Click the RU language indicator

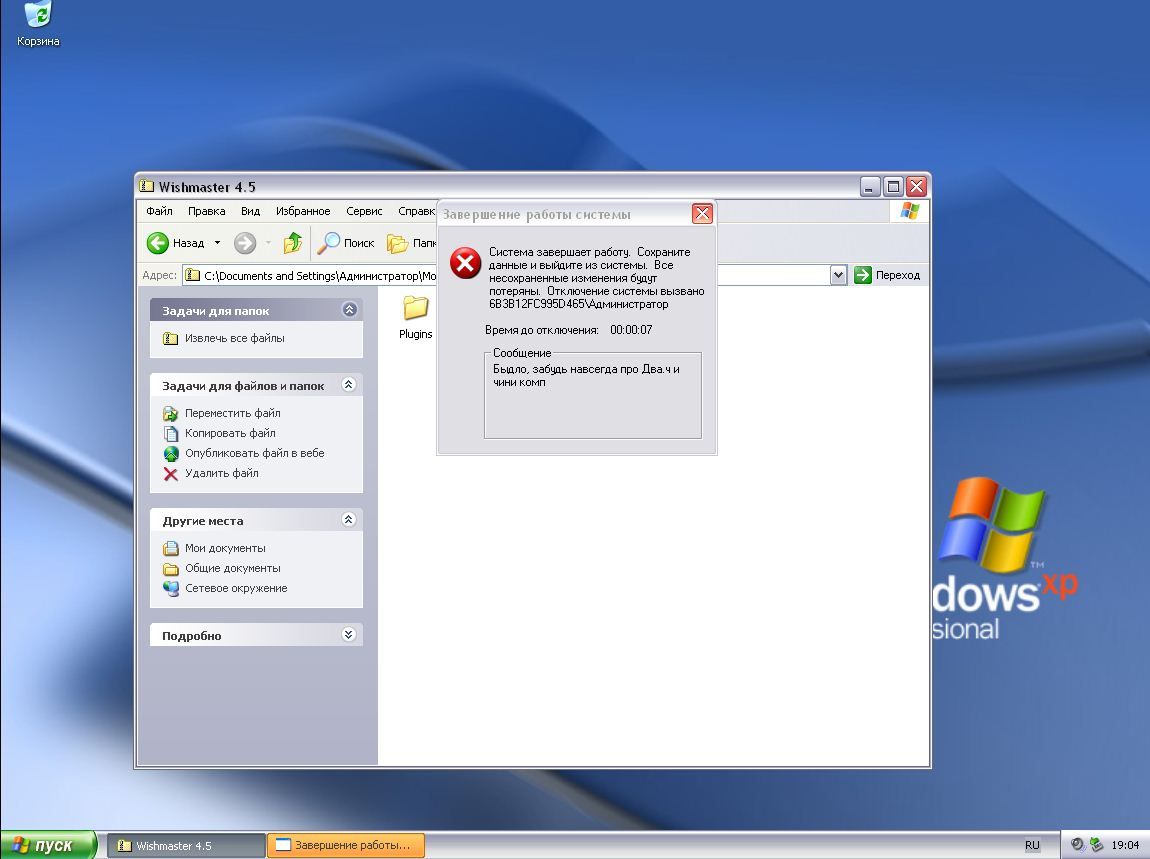pos(1032,845)
